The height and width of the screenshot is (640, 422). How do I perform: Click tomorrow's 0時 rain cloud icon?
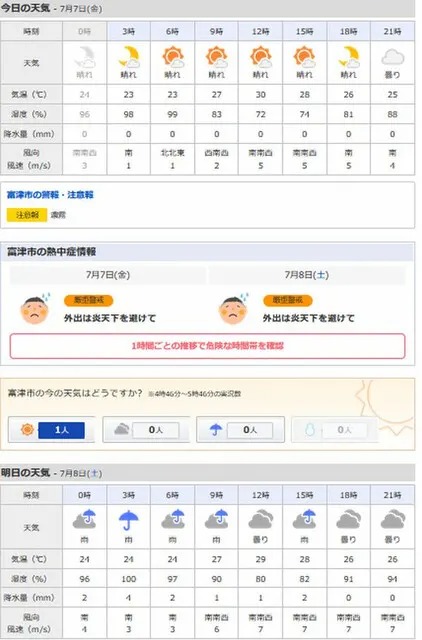84,519
